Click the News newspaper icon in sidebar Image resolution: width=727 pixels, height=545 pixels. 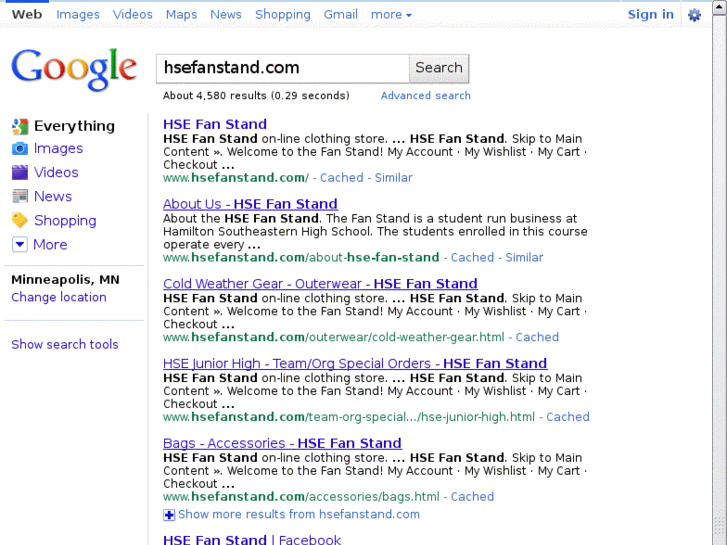click(x=20, y=197)
